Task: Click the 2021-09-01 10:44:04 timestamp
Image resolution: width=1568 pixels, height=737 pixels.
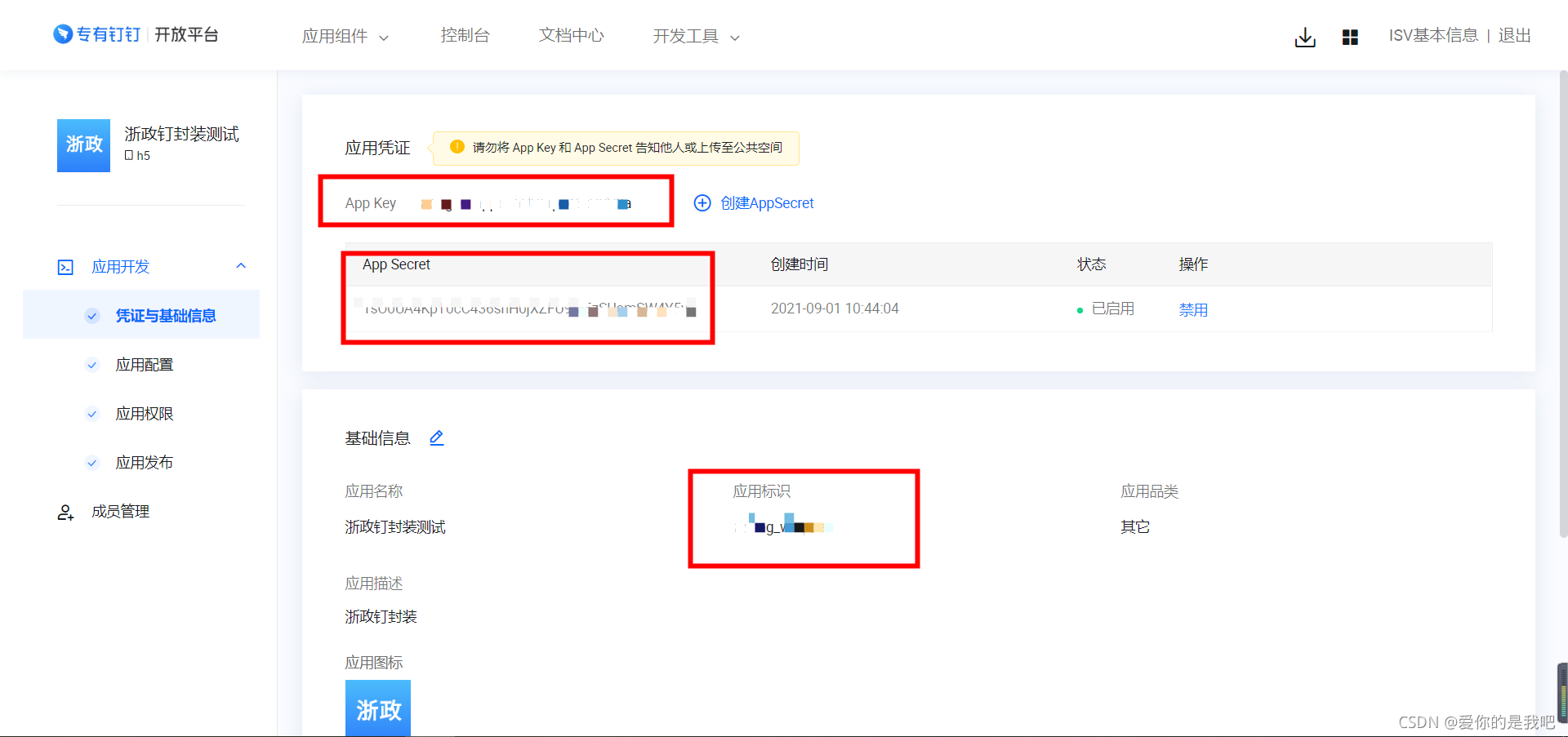Action: click(835, 309)
